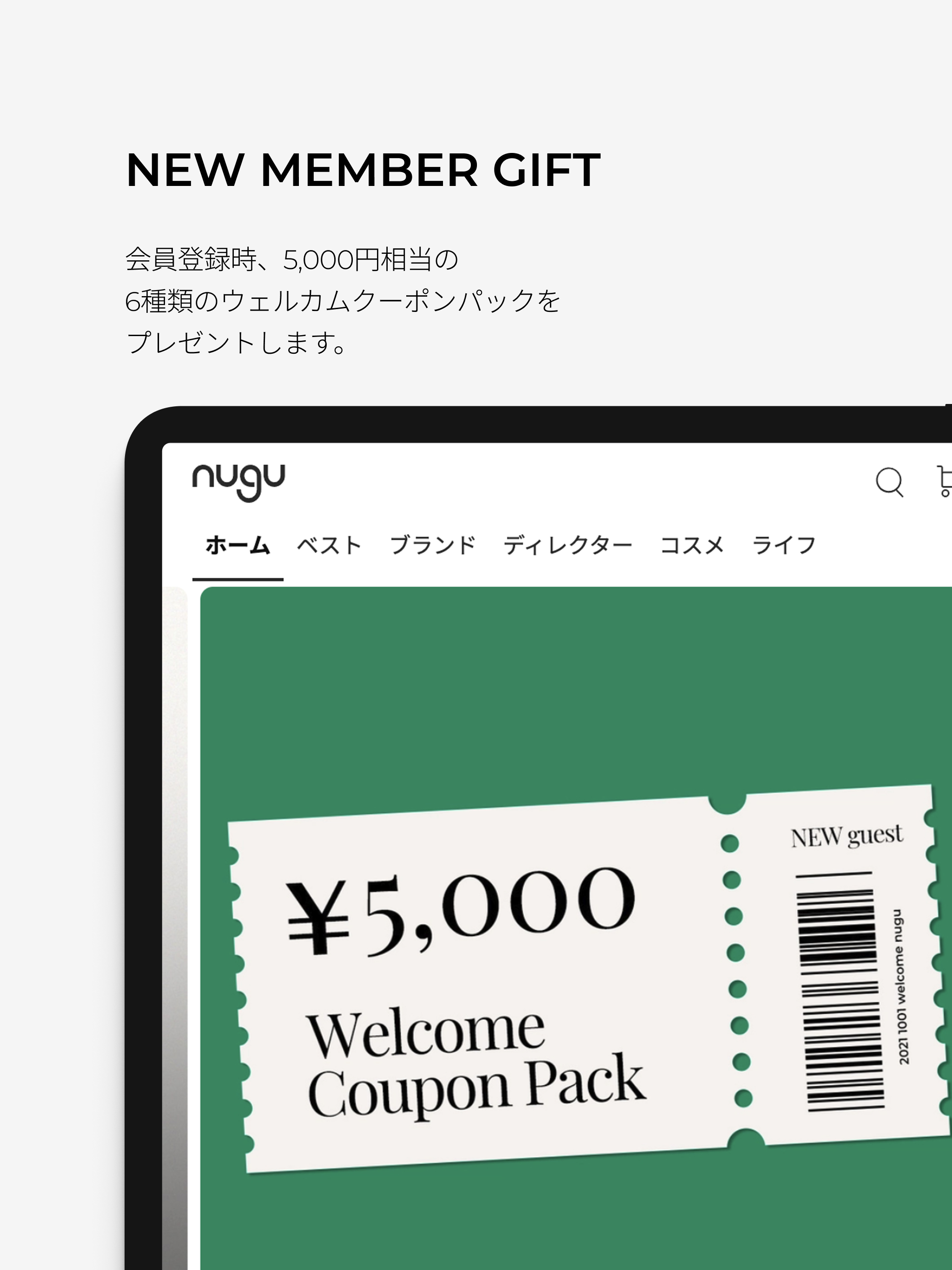The height and width of the screenshot is (1270, 952).
Task: Open the ブランド tab
Action: click(433, 545)
